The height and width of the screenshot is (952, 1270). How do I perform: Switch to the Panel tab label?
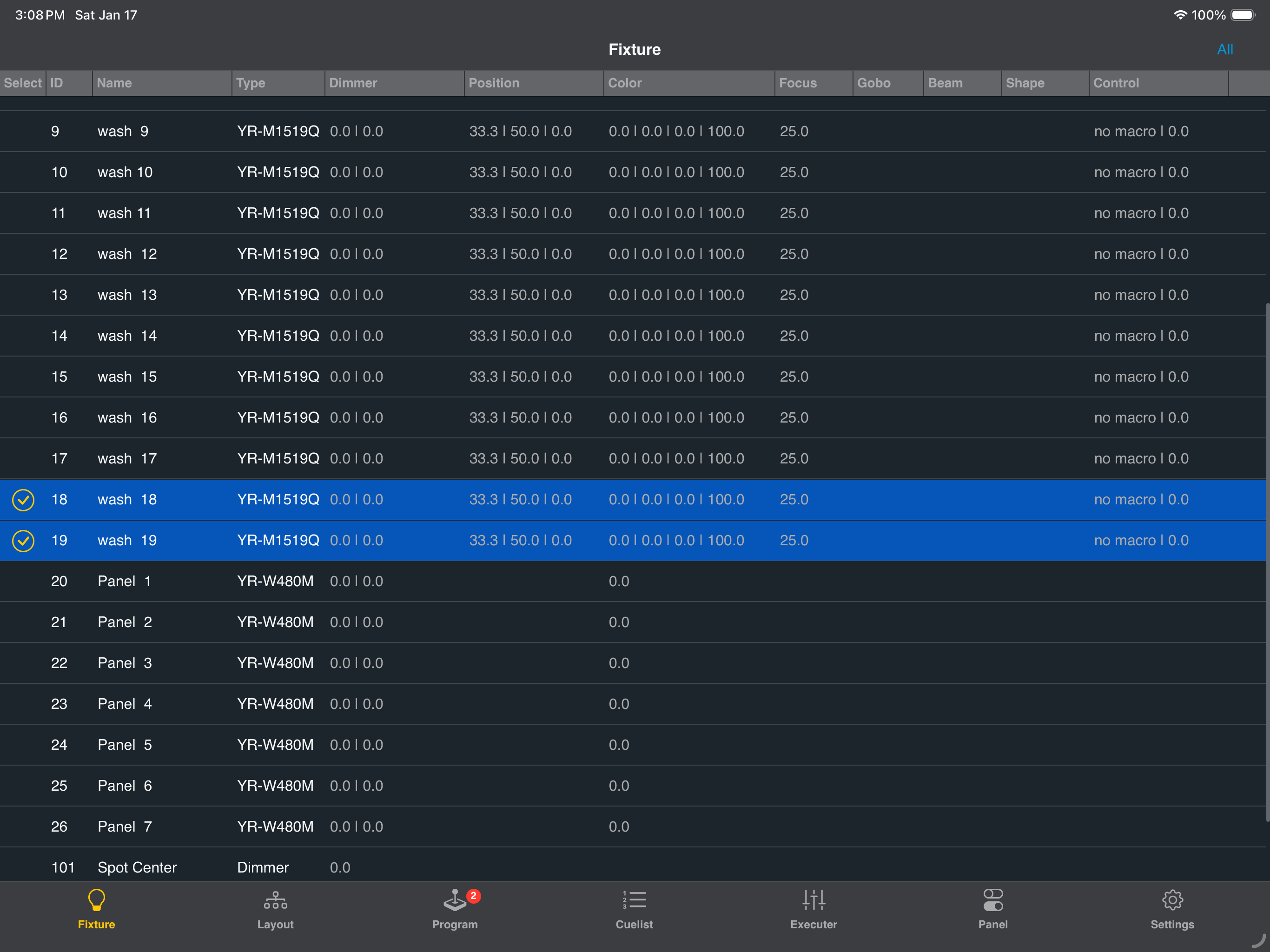click(x=992, y=925)
